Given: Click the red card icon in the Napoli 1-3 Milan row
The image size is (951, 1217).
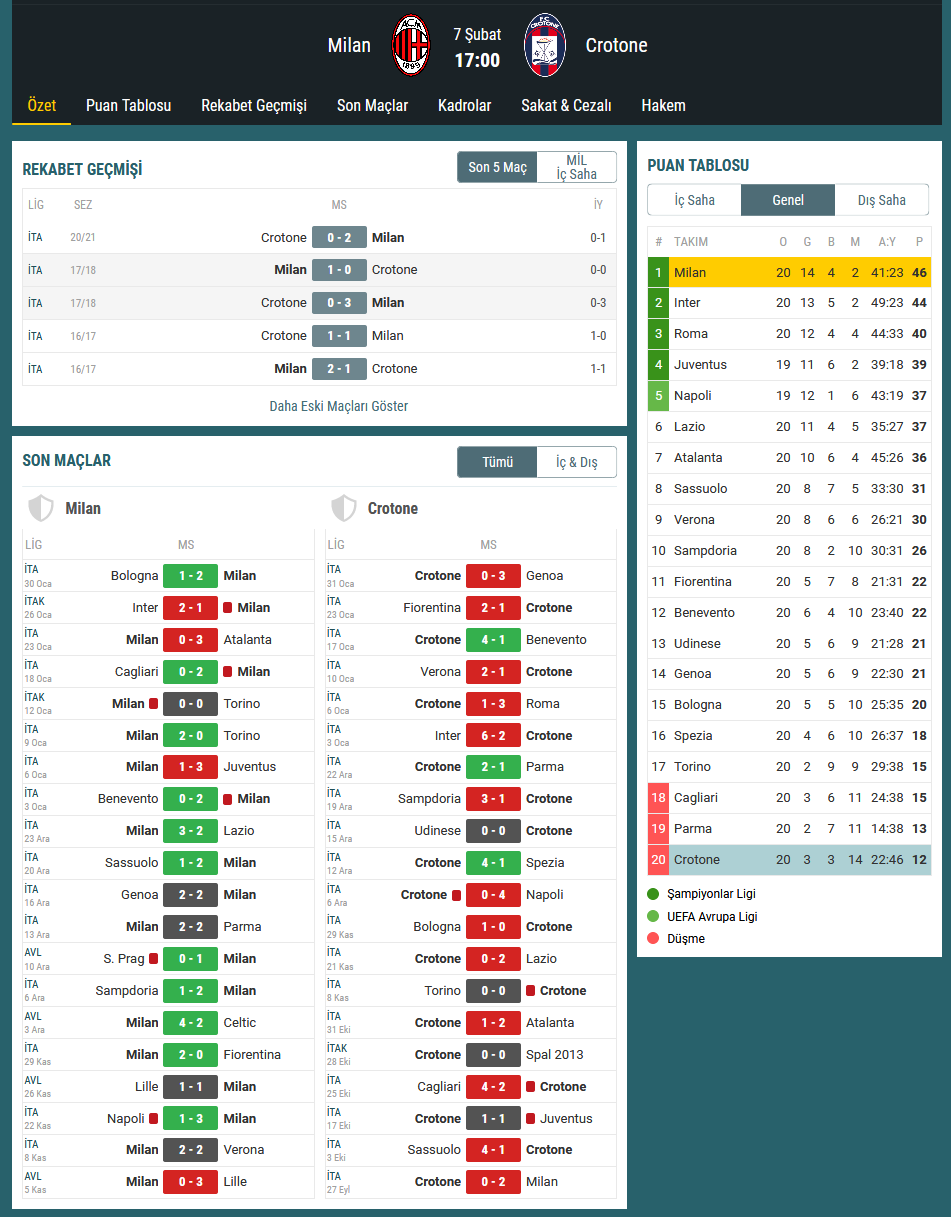Looking at the screenshot, I should [x=154, y=1119].
